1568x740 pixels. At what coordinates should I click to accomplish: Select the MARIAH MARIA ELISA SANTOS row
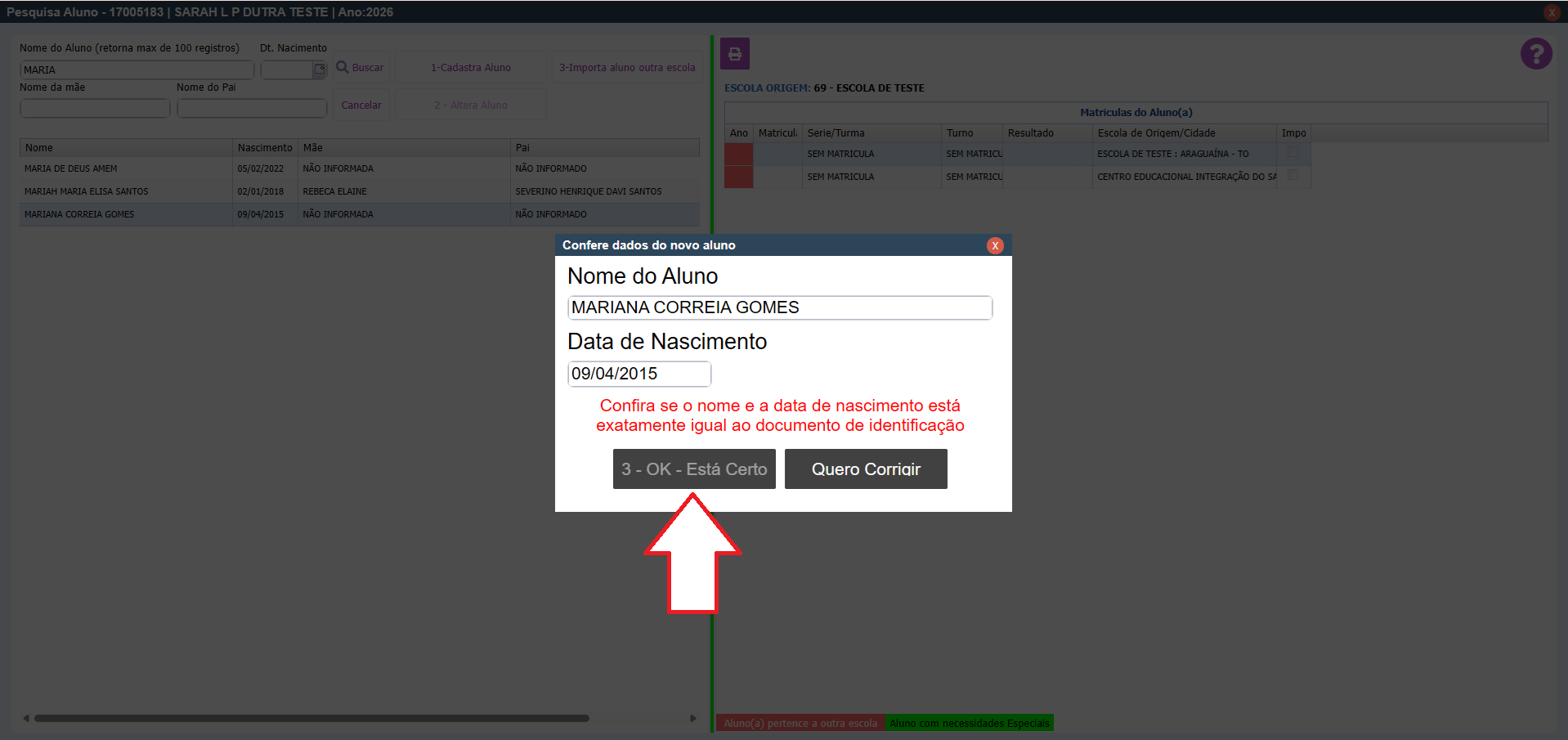coord(87,191)
